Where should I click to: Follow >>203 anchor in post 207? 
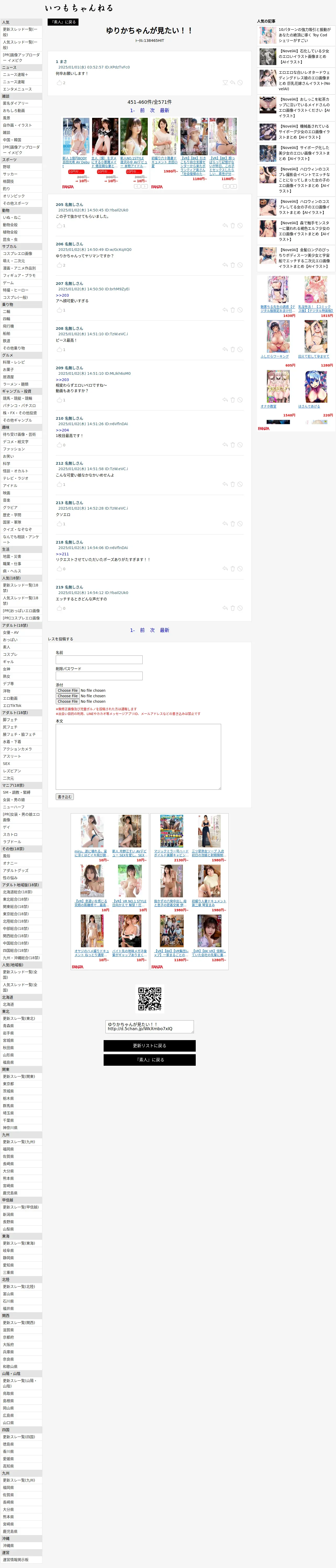point(62,296)
